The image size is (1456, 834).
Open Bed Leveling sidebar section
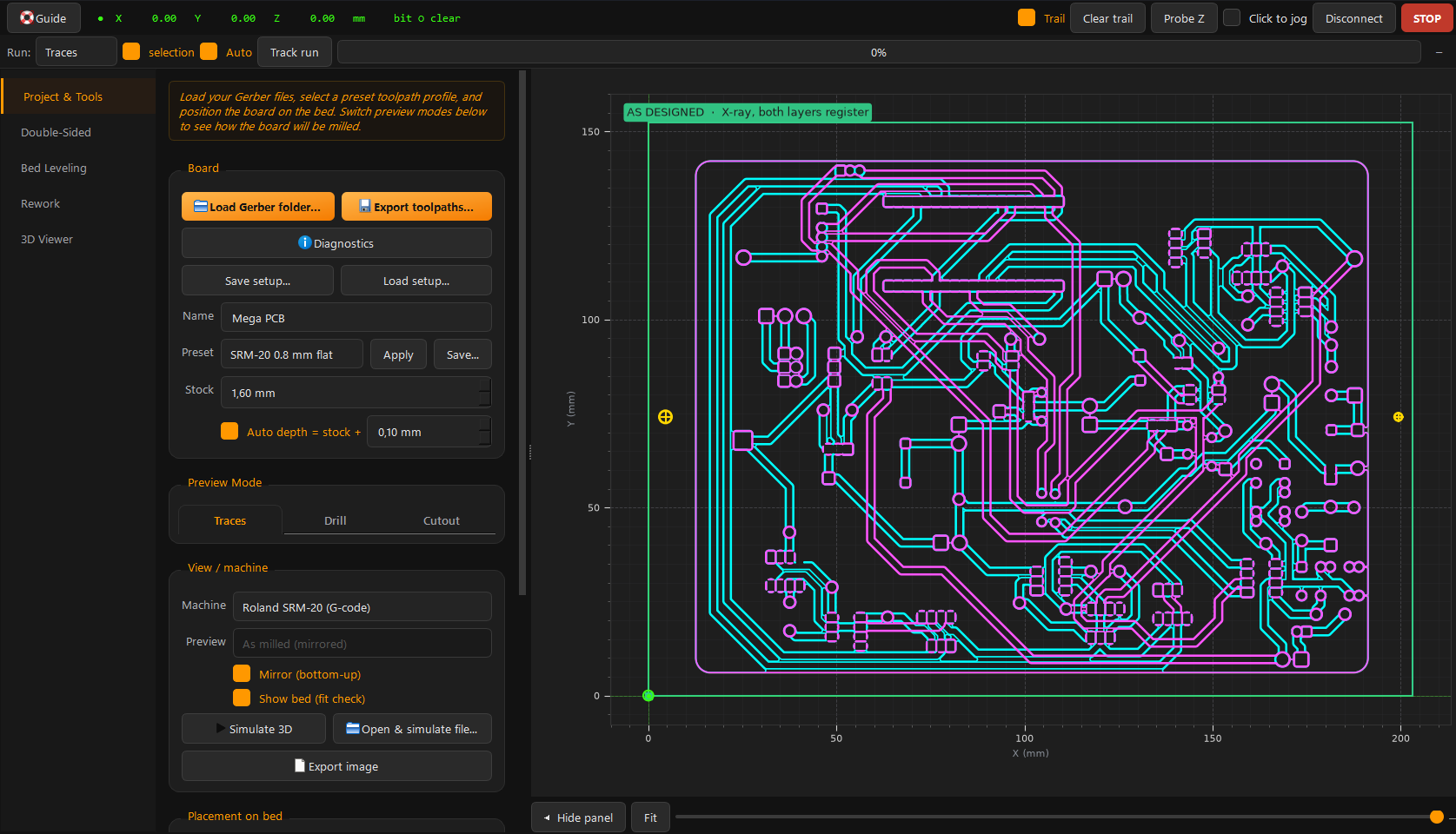tap(78, 168)
